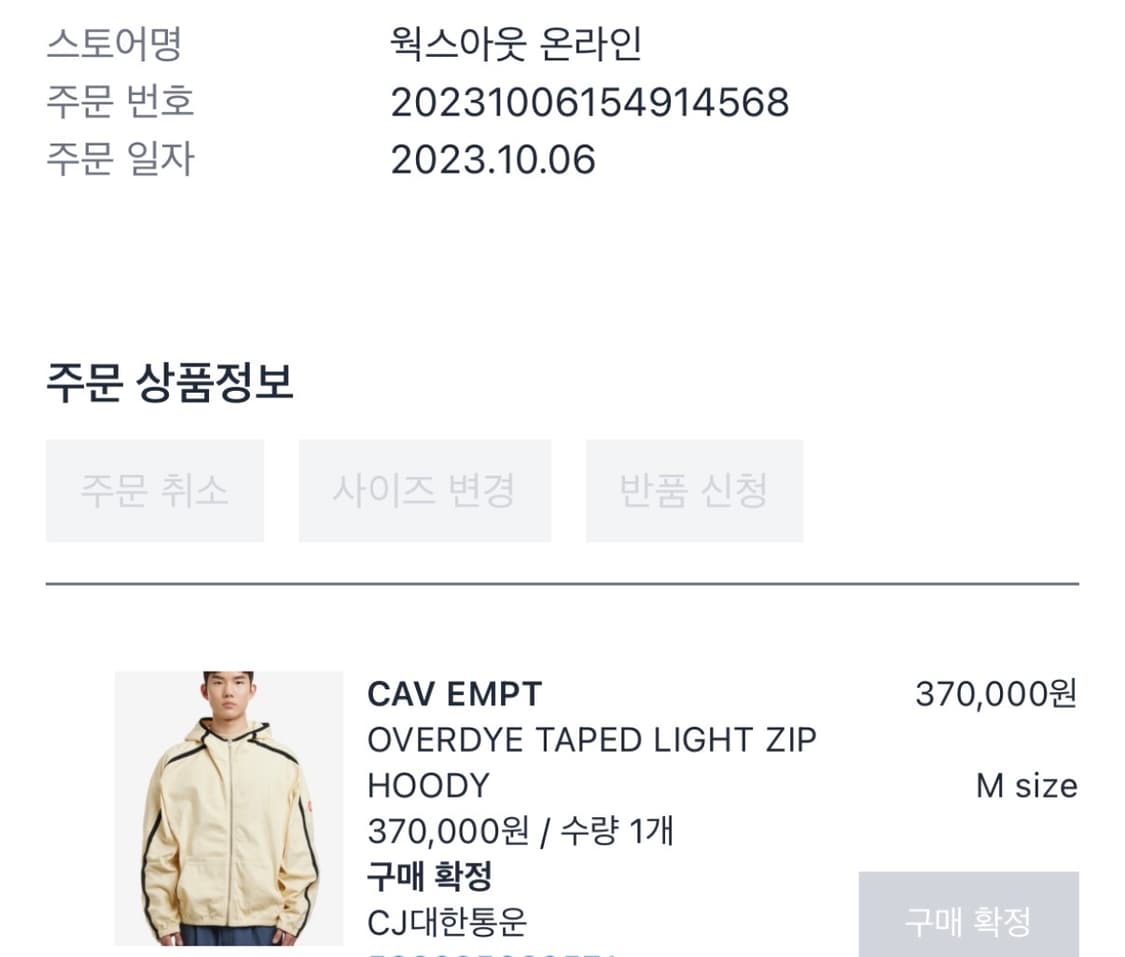This screenshot has height=957, width=1125.
Task: Tap the CJ대한통운 courier name
Action: point(447,921)
